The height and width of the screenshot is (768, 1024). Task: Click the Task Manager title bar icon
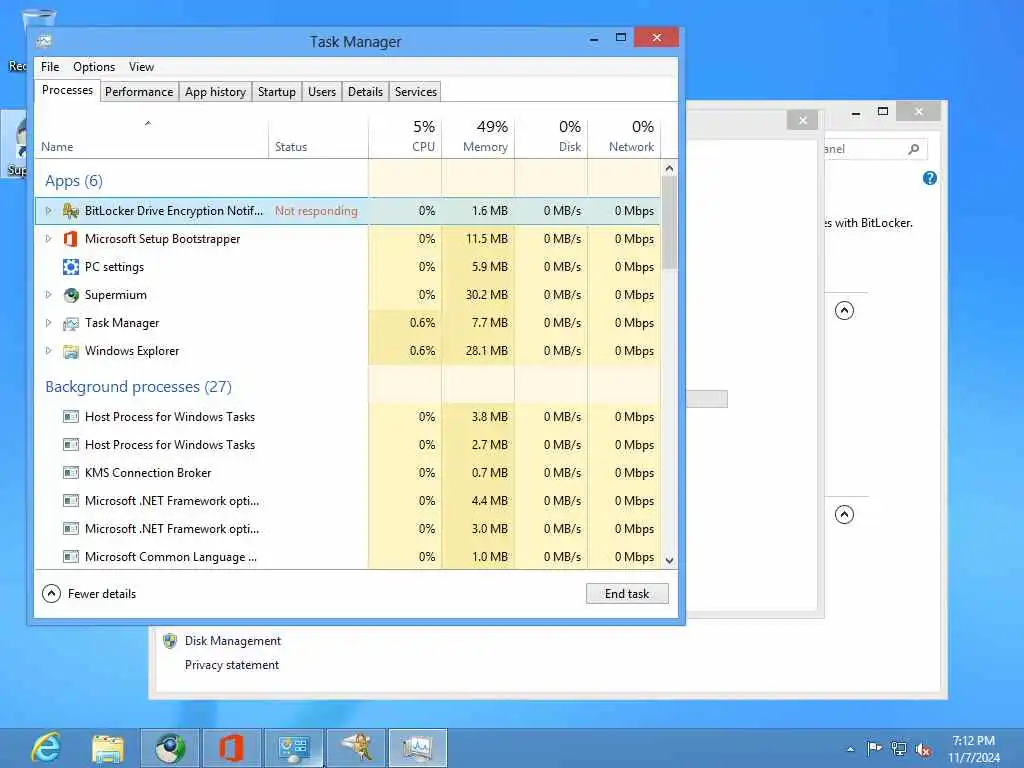pos(44,41)
